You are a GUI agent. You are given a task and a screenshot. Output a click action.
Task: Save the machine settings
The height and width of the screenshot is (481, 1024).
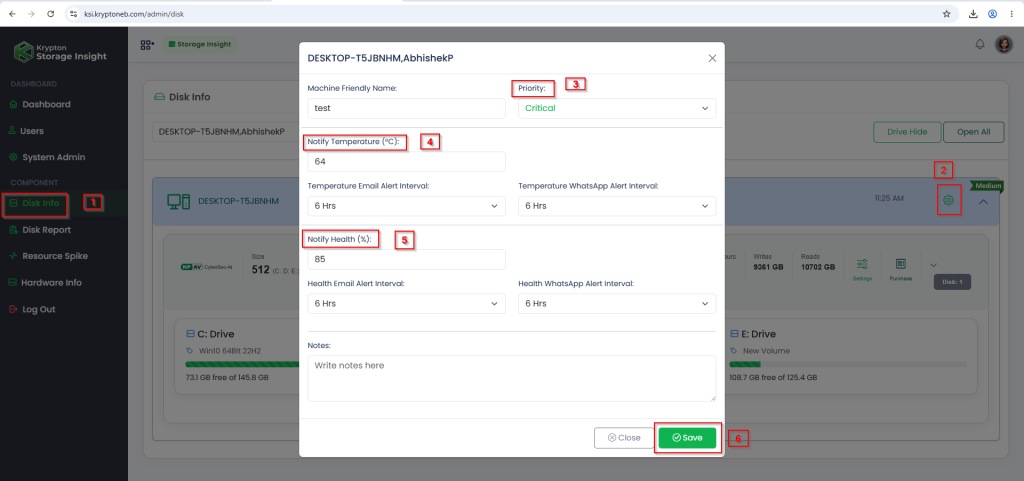tap(687, 438)
